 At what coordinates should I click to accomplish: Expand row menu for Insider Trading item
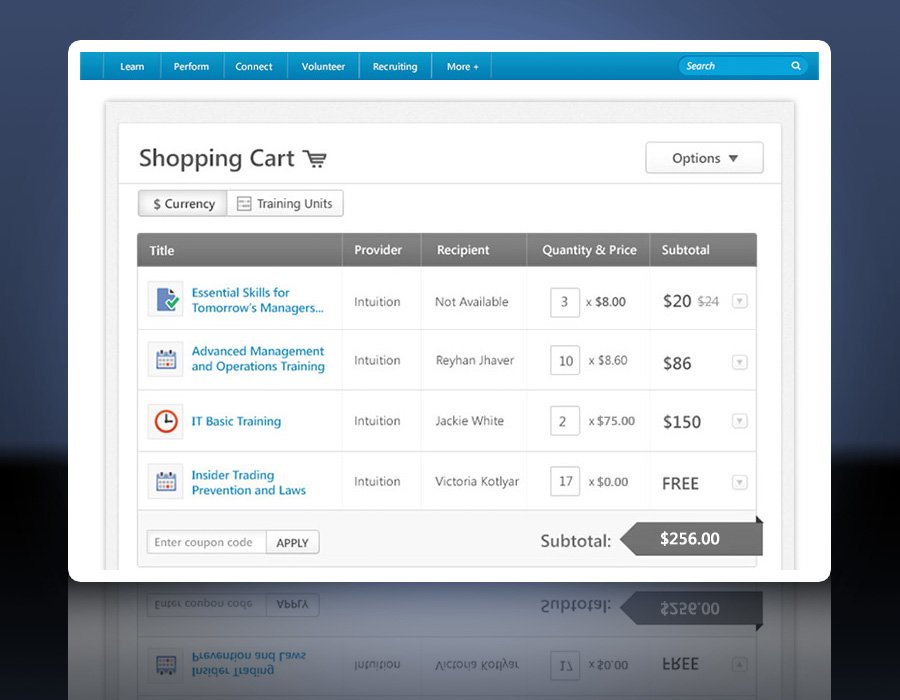click(x=740, y=482)
